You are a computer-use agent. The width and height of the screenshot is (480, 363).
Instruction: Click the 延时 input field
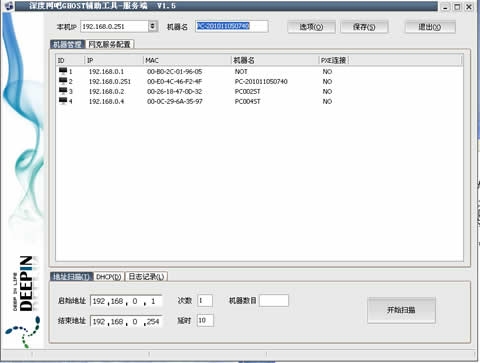pos(205,321)
